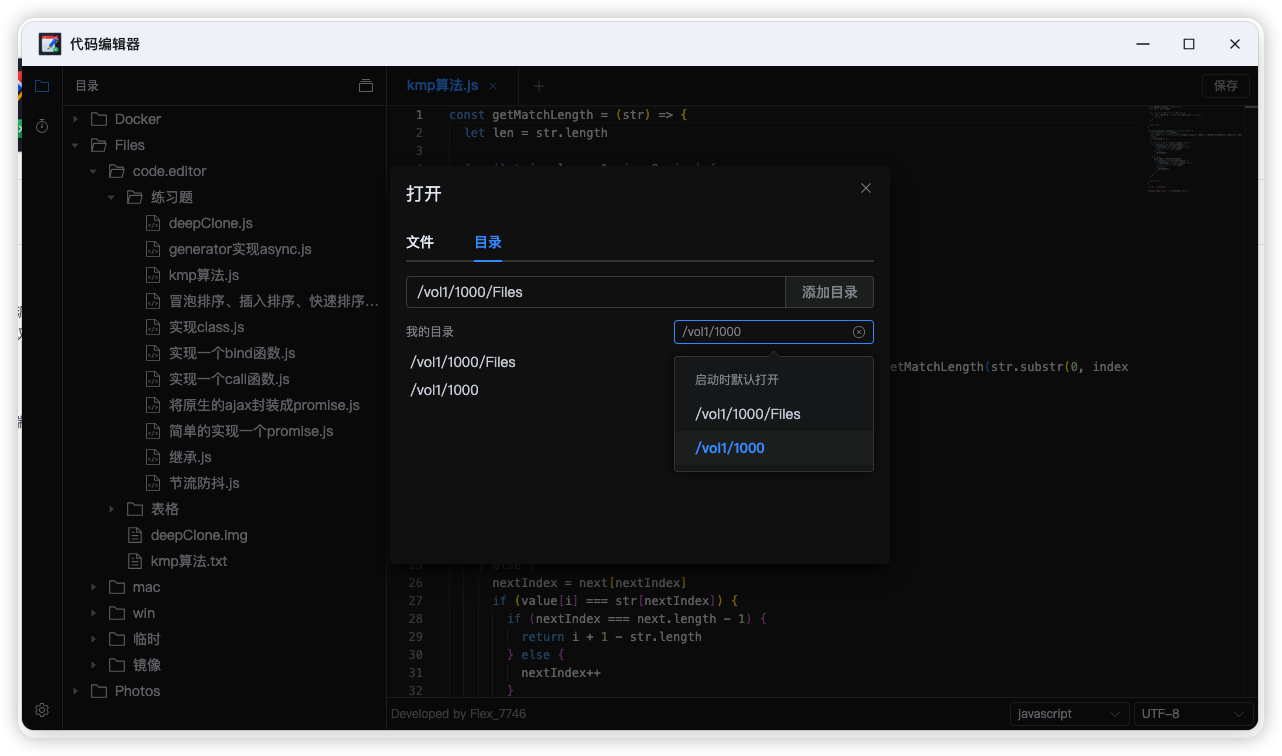Click the 保存 button
Viewport: 1282px width, 756px height.
[1225, 86]
